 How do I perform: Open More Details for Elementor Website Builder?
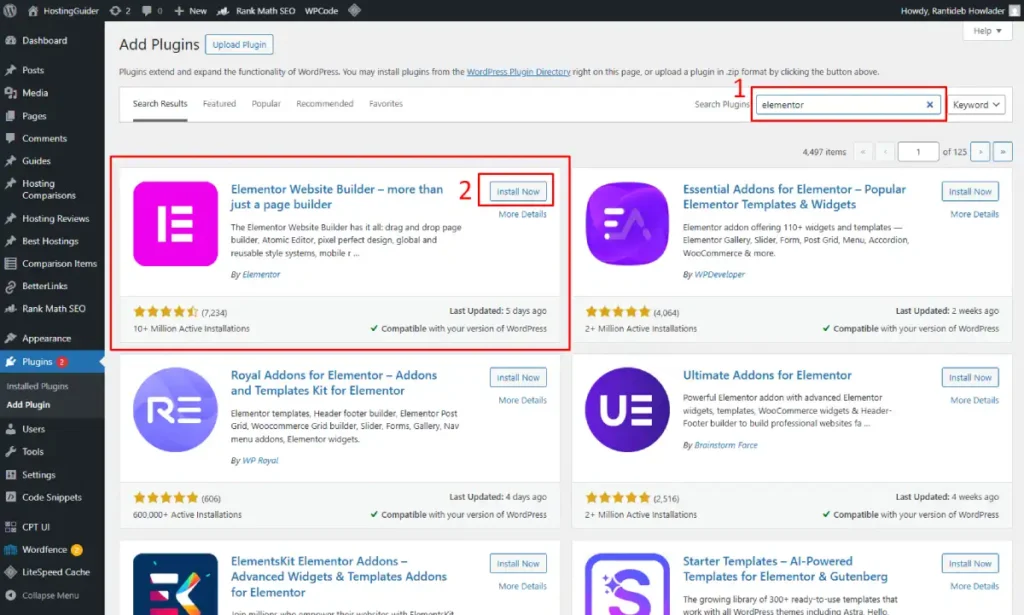(x=522, y=214)
